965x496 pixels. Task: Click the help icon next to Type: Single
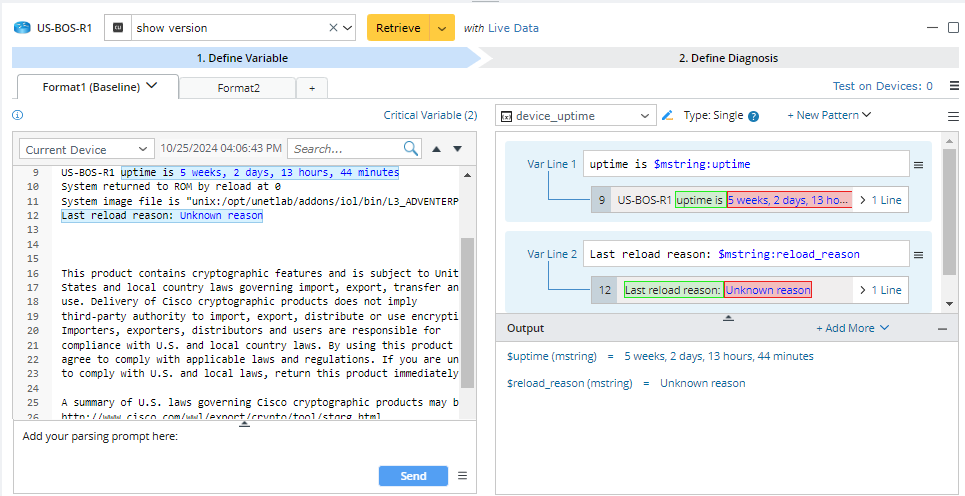754,116
